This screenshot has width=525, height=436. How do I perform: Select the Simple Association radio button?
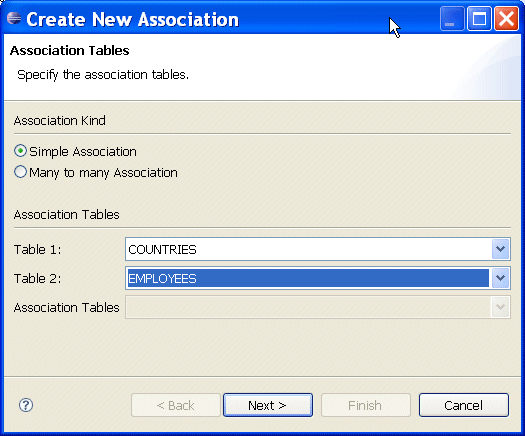pos(20,151)
